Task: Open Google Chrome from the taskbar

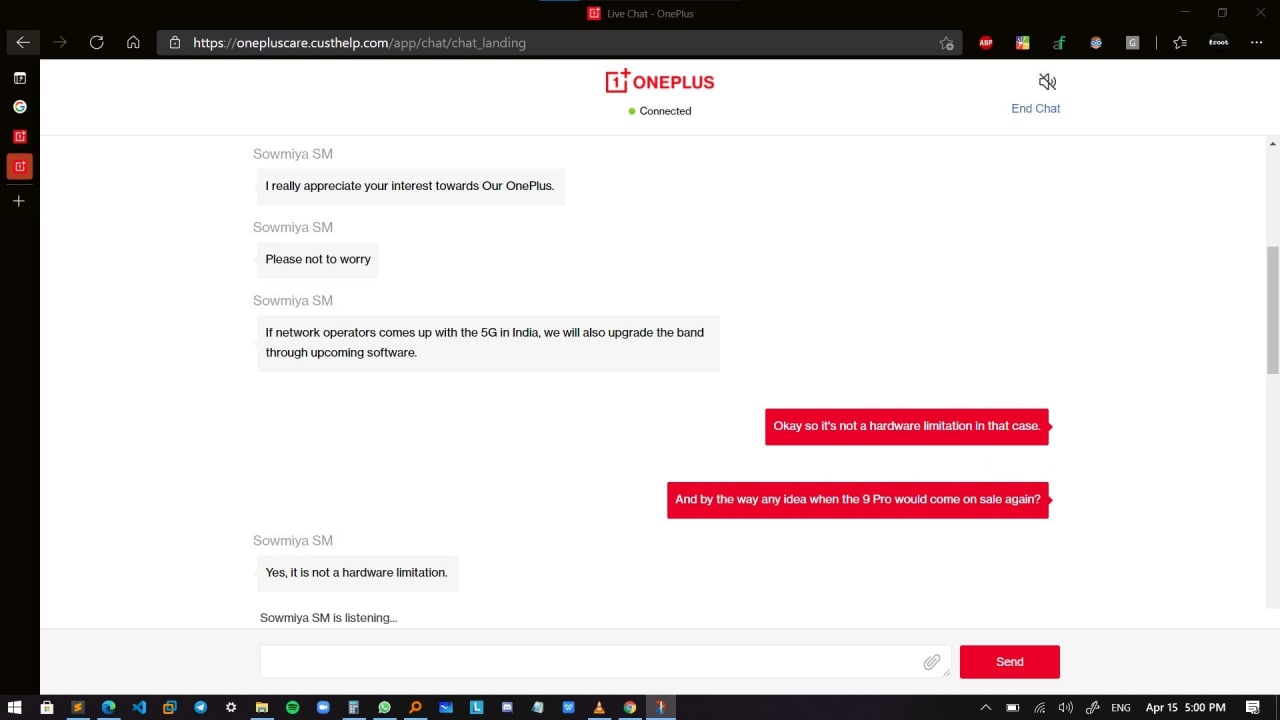Action: (630, 707)
